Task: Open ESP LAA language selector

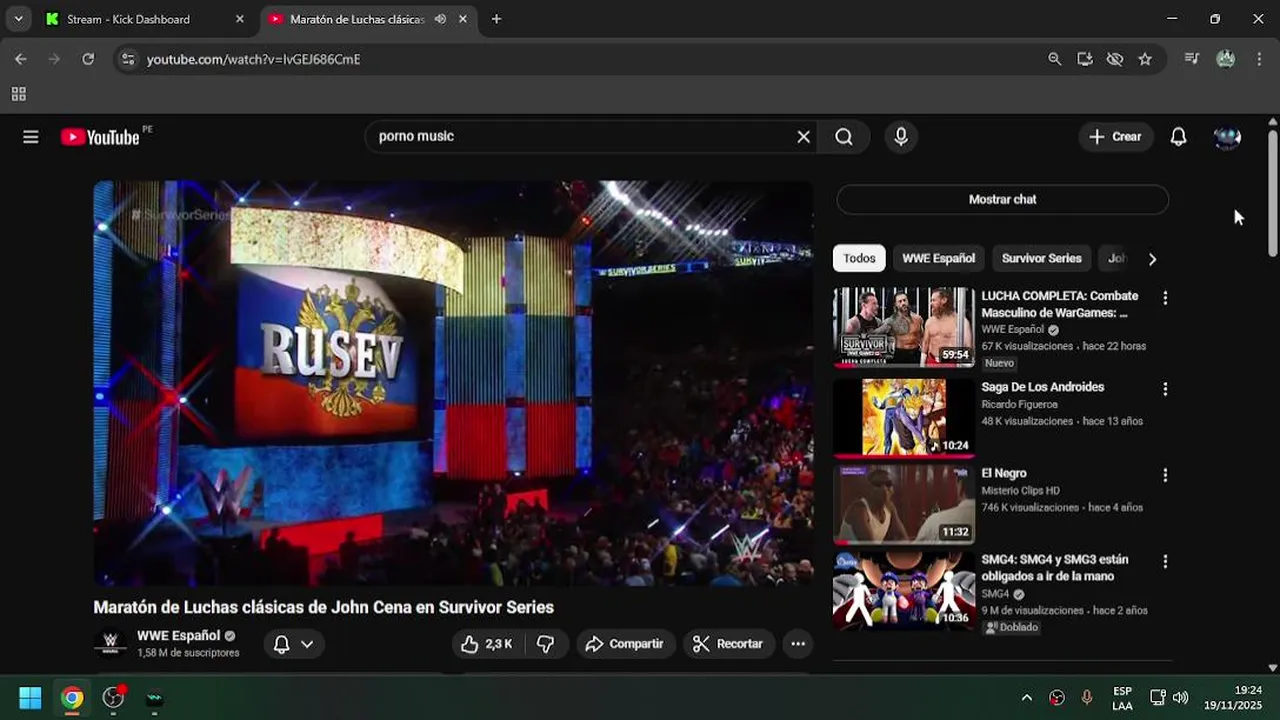Action: pyautogui.click(x=1122, y=698)
